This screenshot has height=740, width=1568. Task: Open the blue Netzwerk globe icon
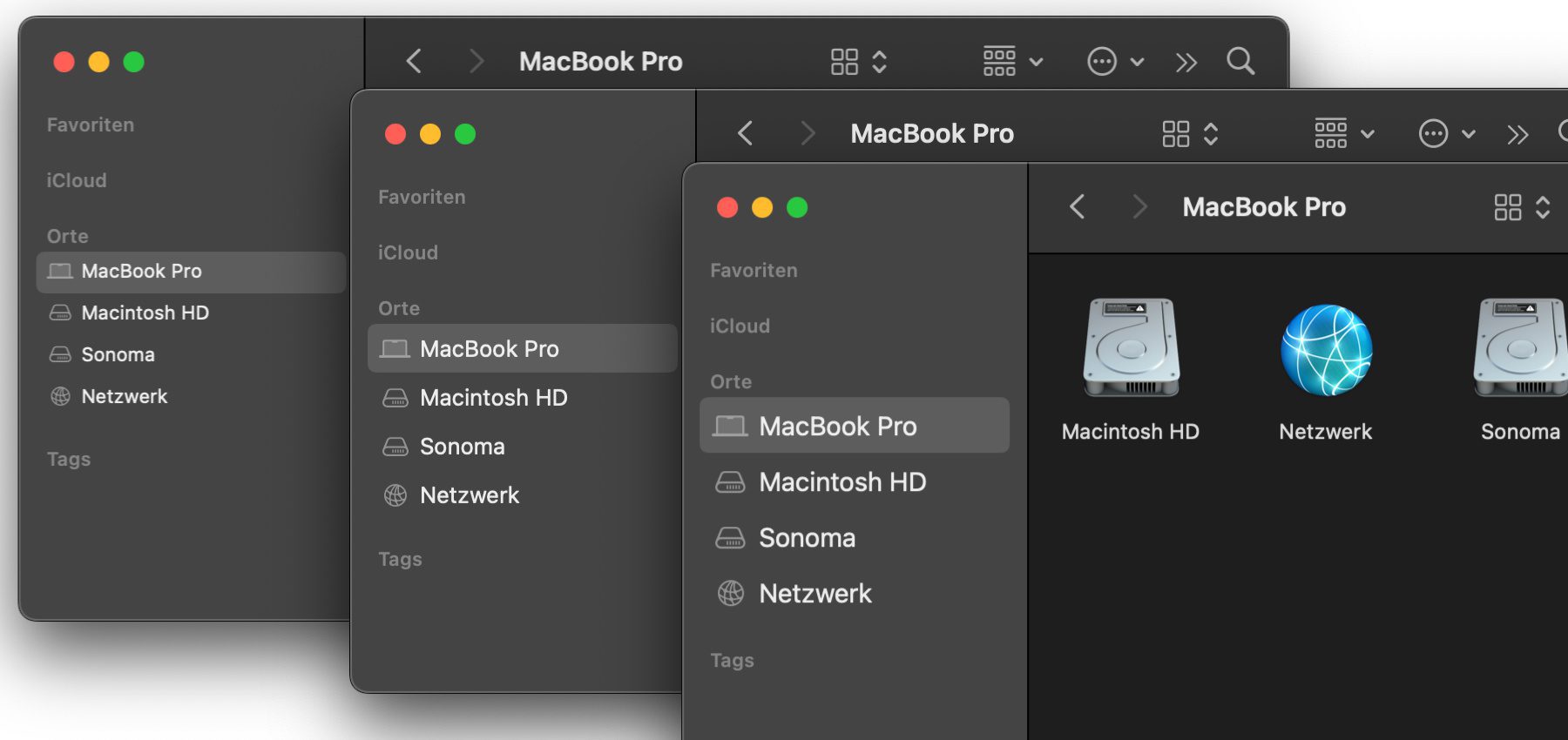coord(1326,350)
